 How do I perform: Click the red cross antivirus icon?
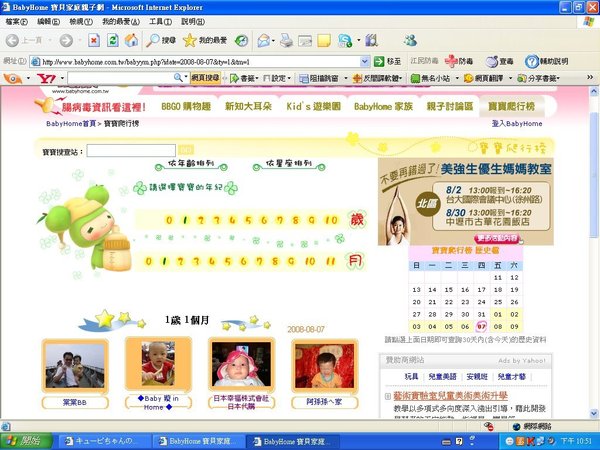click(451, 61)
